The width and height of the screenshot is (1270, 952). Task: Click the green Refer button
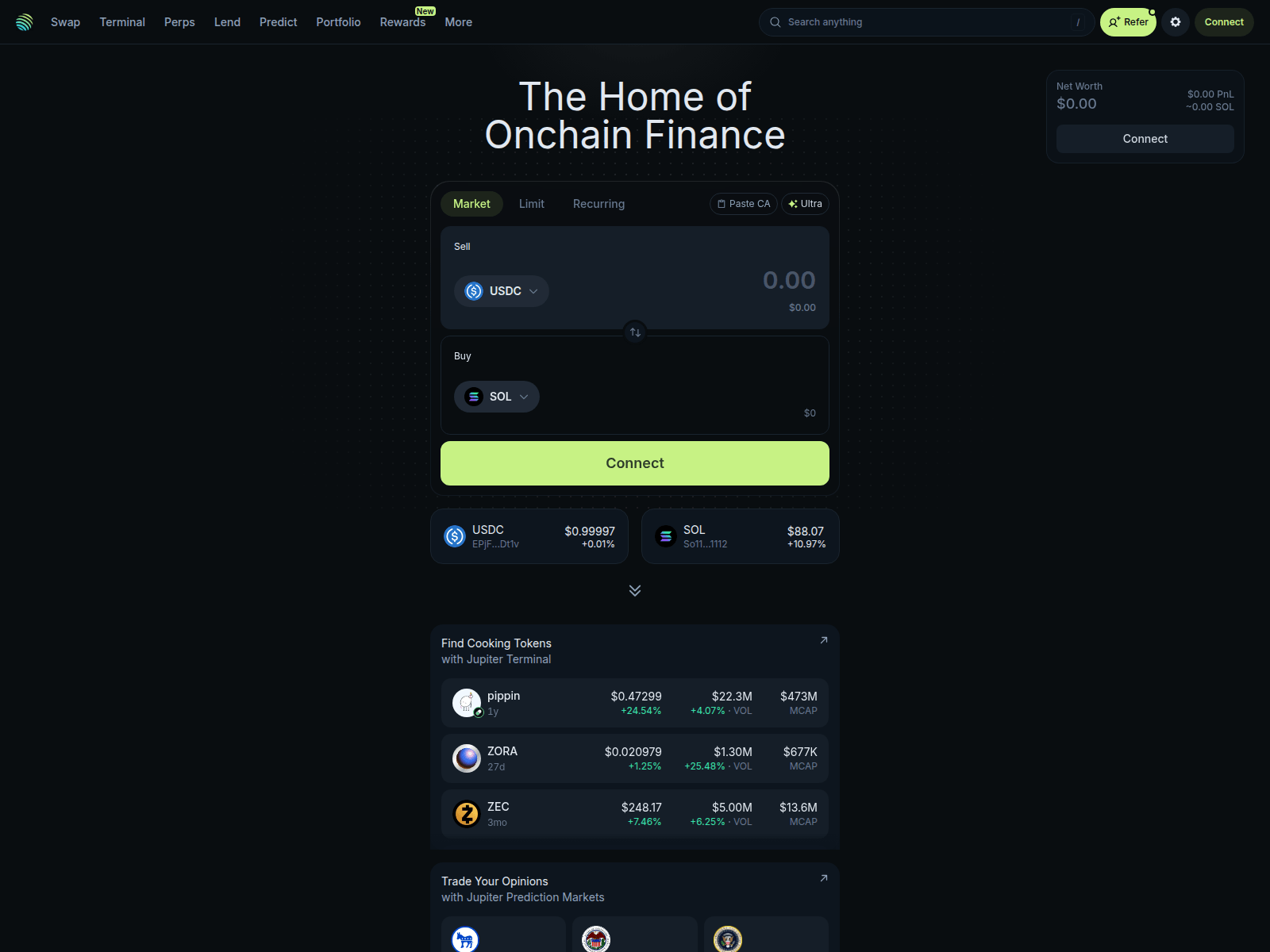[x=1128, y=22]
